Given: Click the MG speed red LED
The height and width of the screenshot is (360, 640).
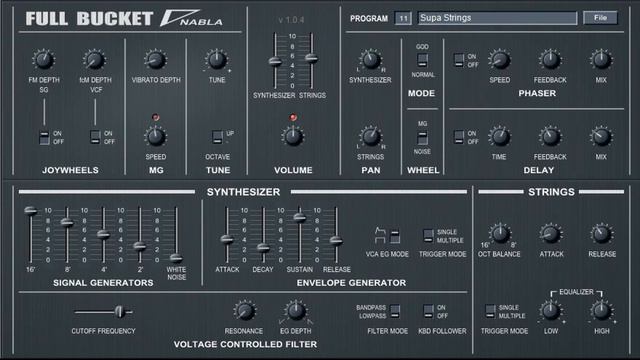Looking at the screenshot, I should pos(156,118).
